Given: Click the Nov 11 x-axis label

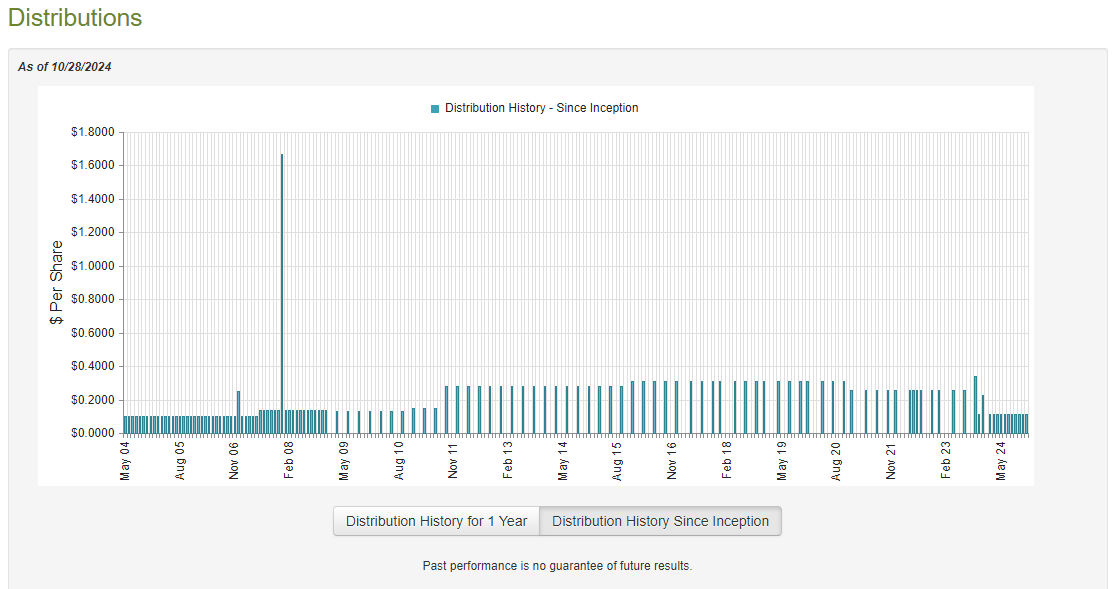Looking at the screenshot, I should (453, 461).
